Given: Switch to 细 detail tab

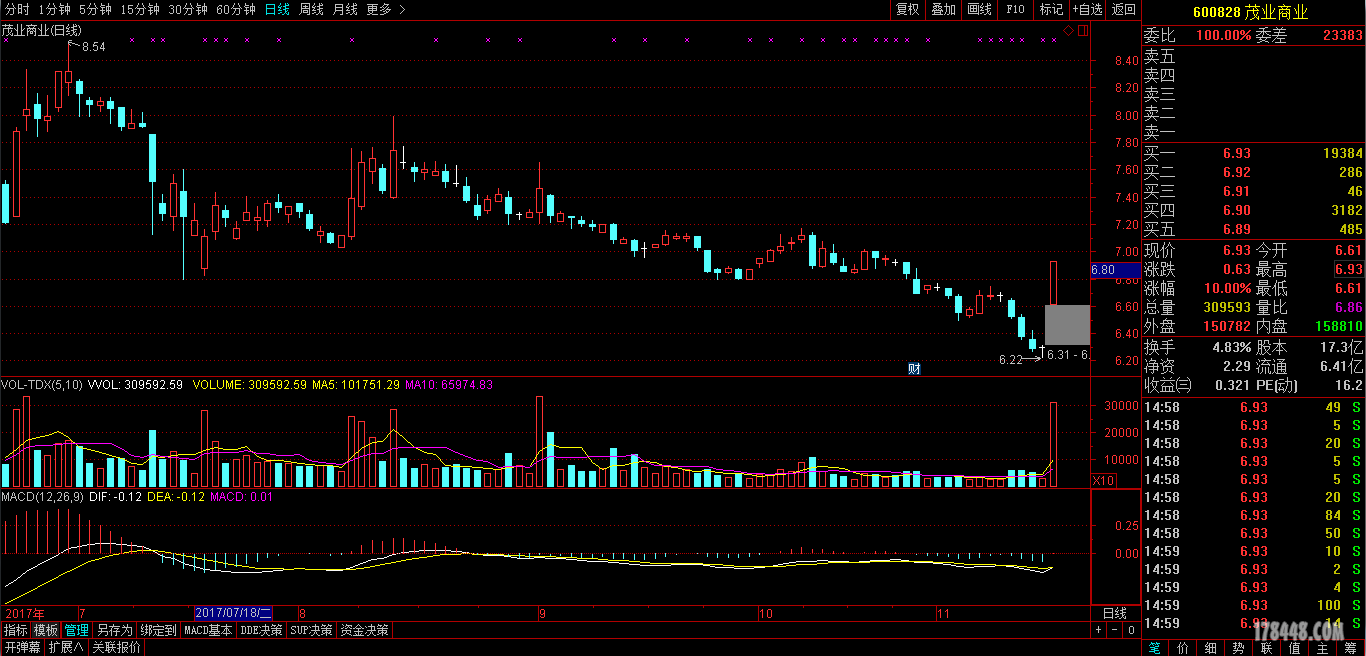Looking at the screenshot, I should click(x=1211, y=648).
